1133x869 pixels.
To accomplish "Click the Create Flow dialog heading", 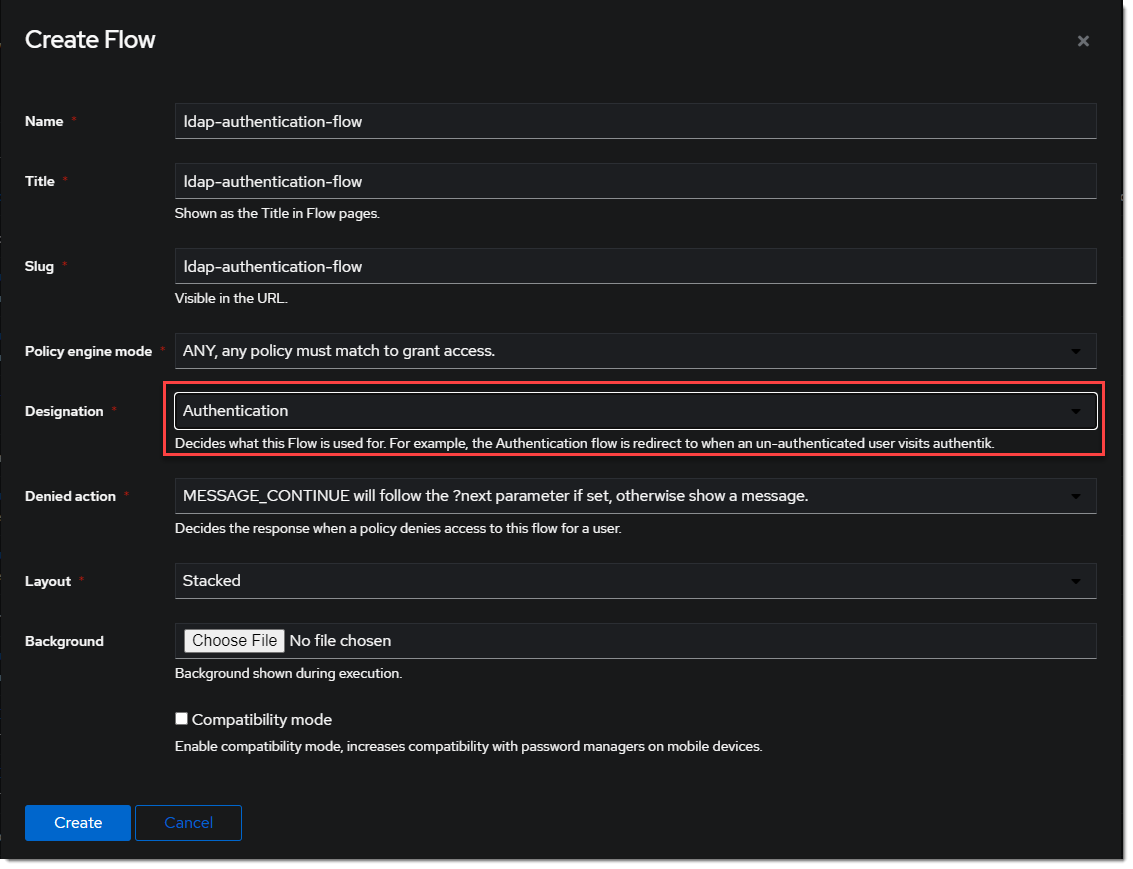I will (x=90, y=40).
